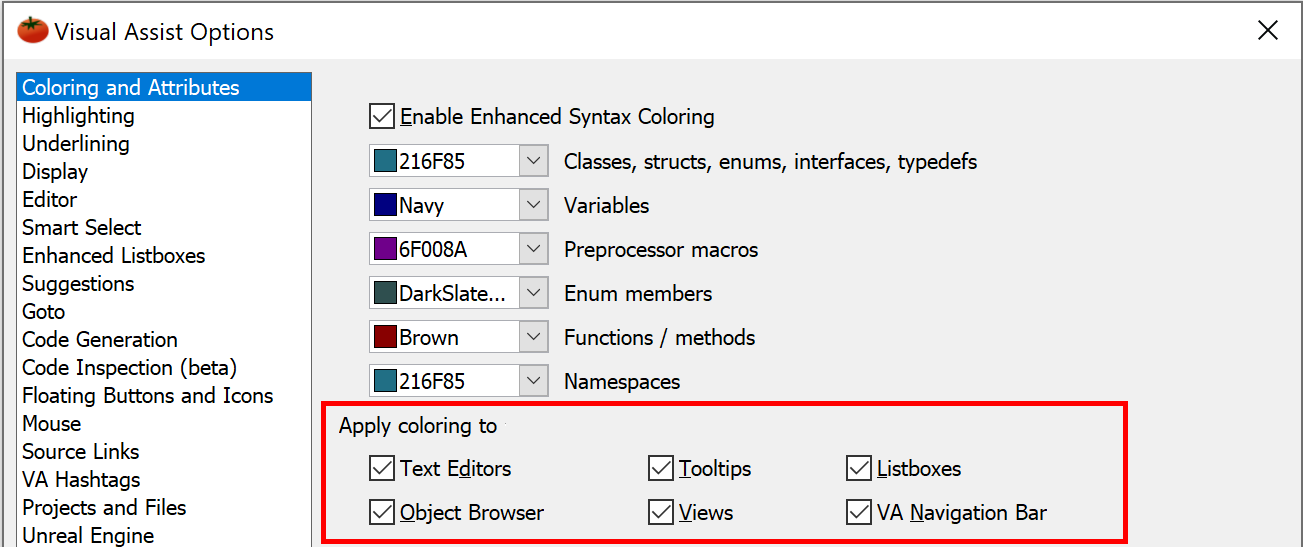Viewport: 1303px width, 547px height.
Task: Click the Brown swatch for Functions / methods
Action: pyautogui.click(x=385, y=337)
